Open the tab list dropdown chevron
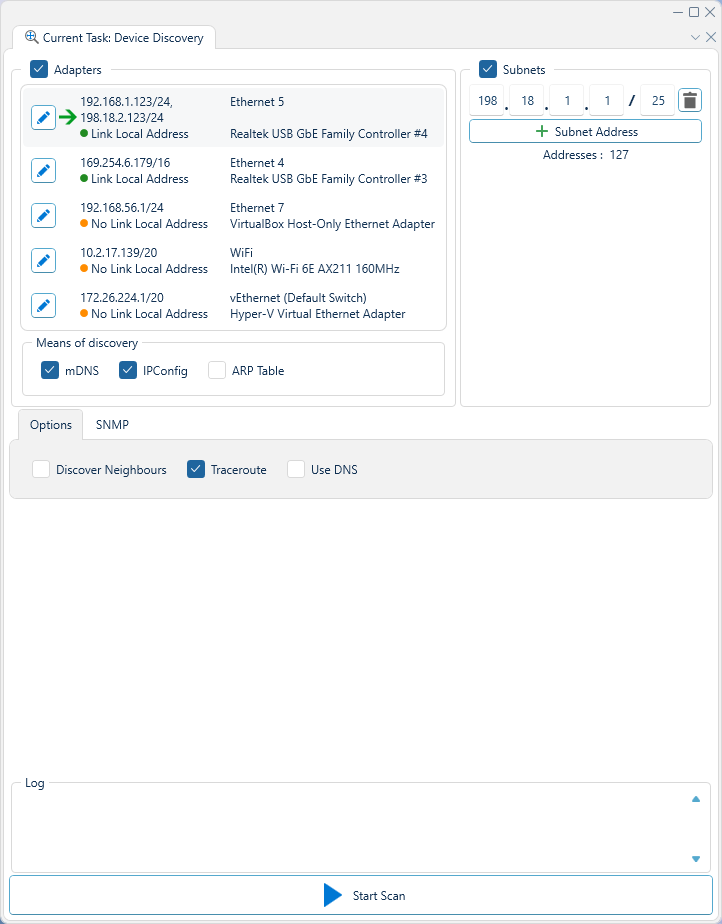 pos(695,37)
